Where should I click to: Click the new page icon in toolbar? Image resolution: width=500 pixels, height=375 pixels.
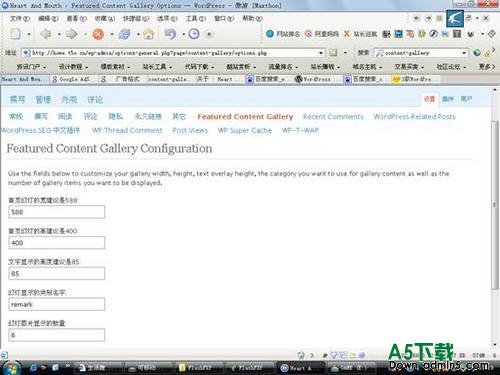(x=16, y=34)
